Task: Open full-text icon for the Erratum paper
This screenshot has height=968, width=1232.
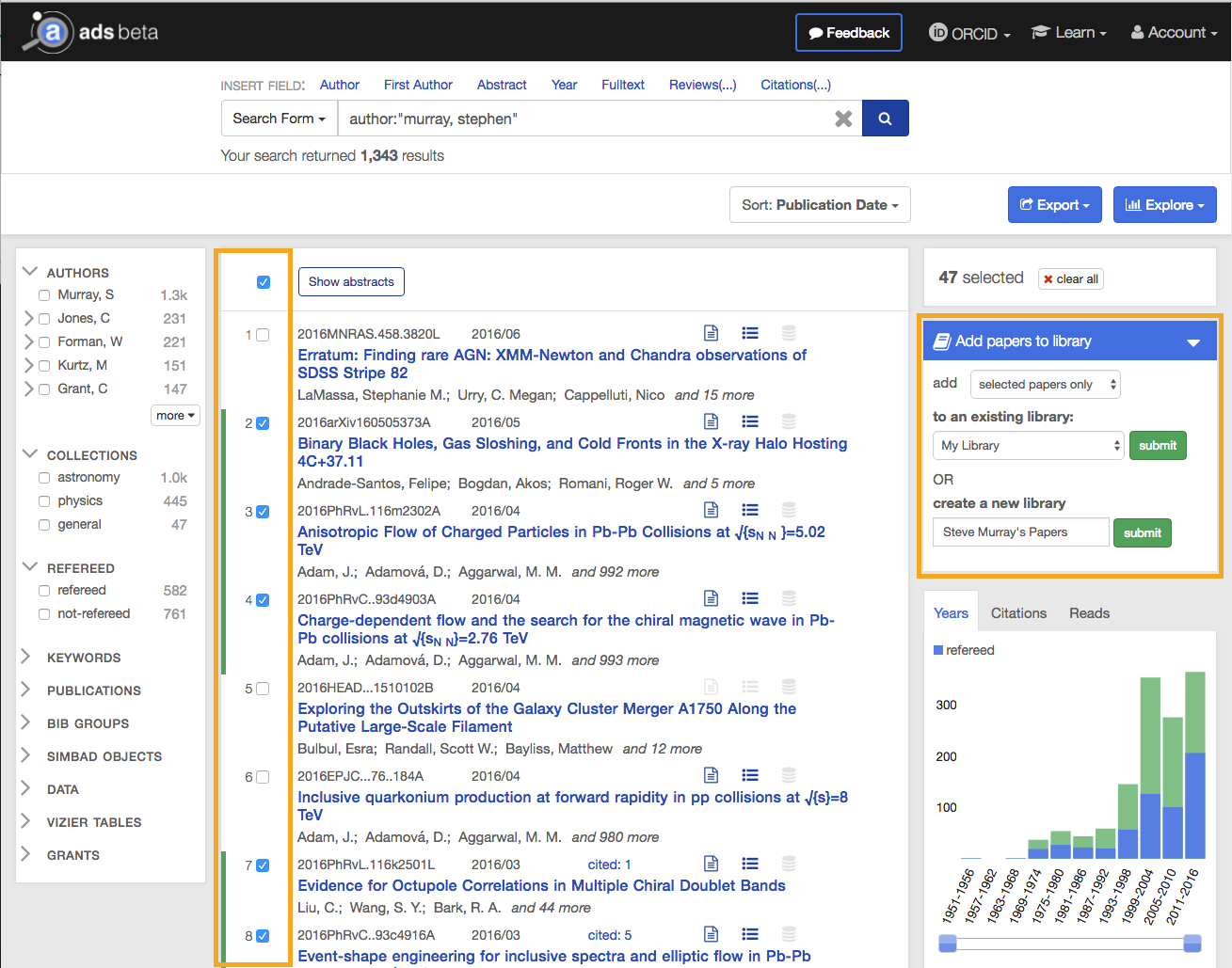Action: [x=711, y=332]
